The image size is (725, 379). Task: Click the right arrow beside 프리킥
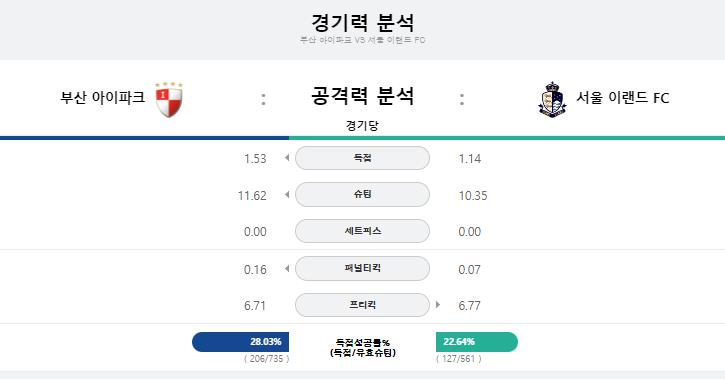coord(438,305)
